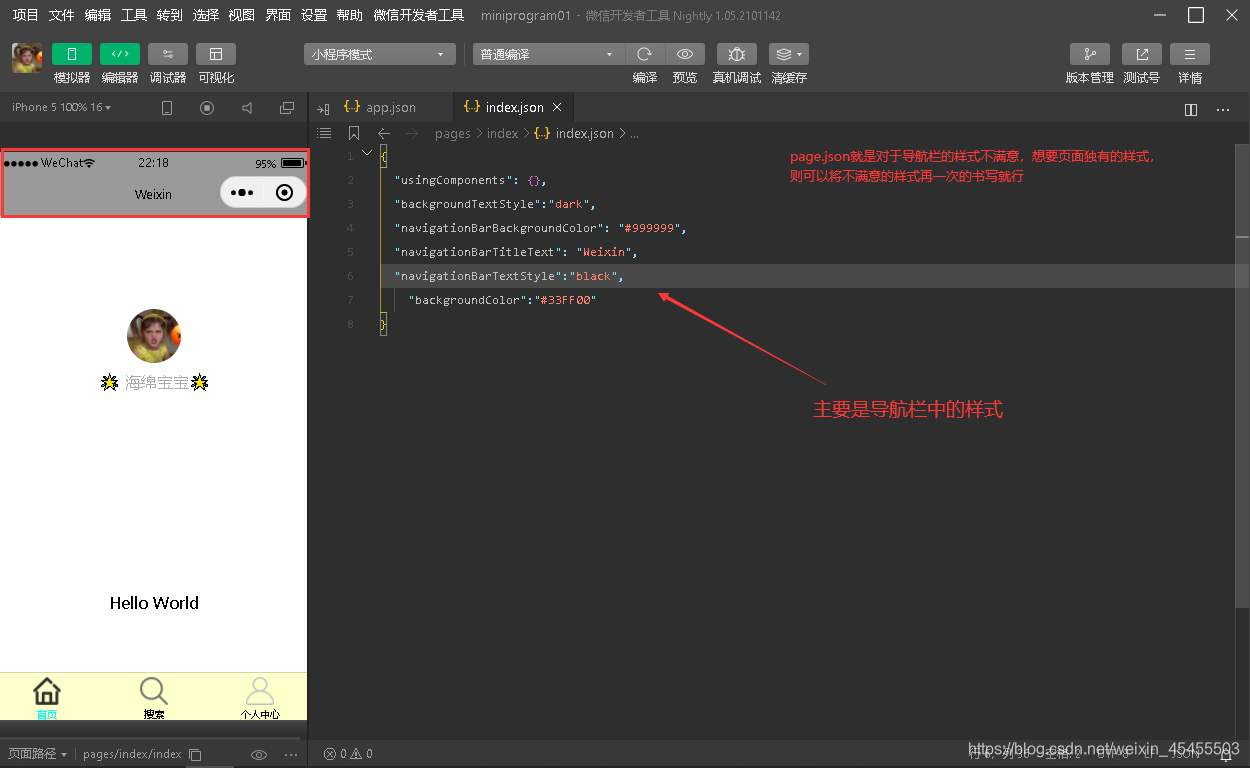Viewport: 1250px width, 768px height.
Task: Toggle the simulator mute speaker icon
Action: point(247,108)
